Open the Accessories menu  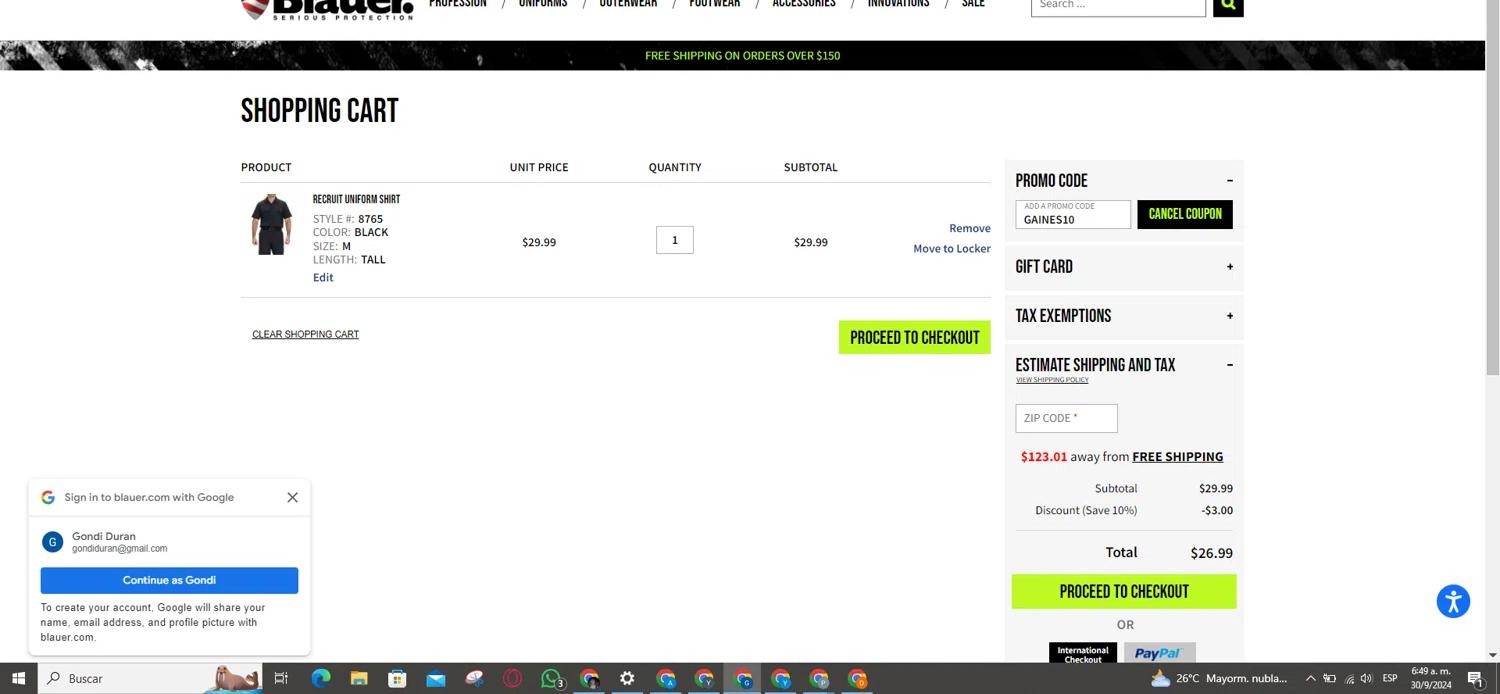point(804,4)
